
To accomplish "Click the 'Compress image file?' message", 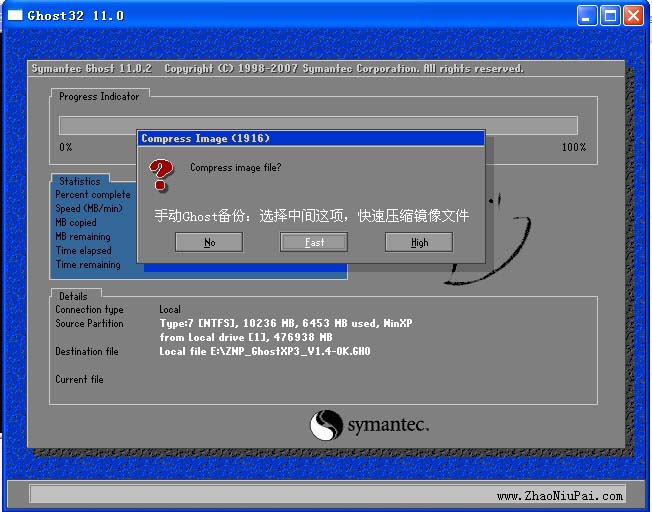I will click(x=235, y=167).
